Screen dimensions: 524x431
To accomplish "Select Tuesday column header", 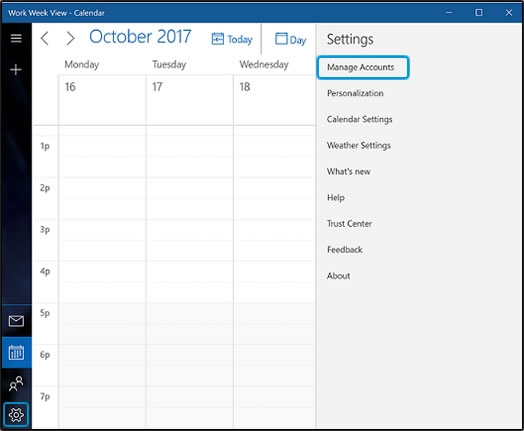I will 169,64.
